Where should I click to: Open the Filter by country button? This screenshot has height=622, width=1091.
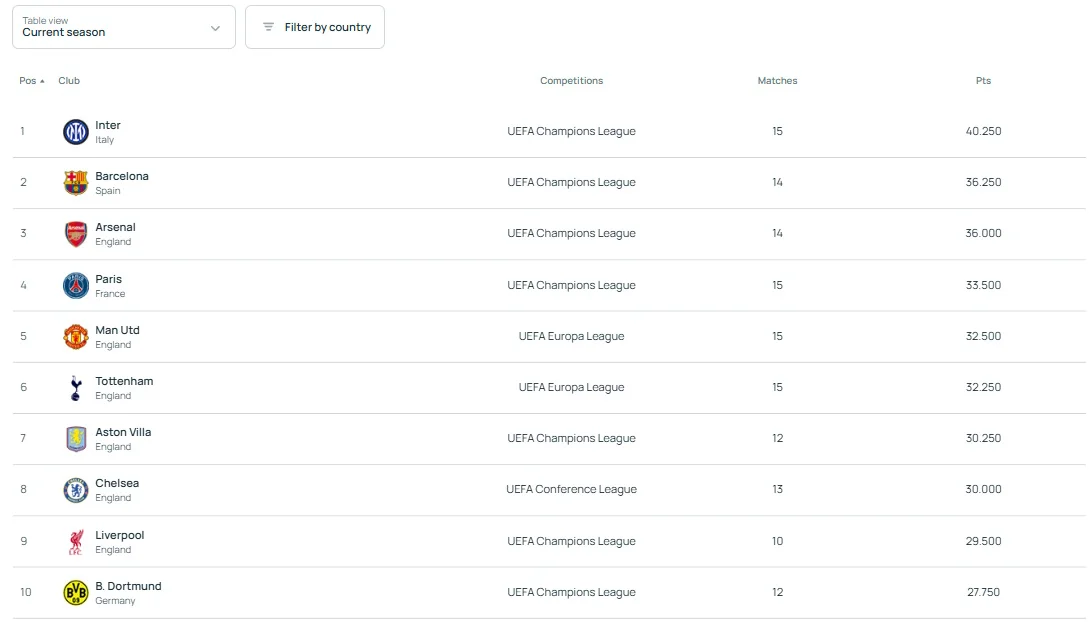tap(315, 27)
